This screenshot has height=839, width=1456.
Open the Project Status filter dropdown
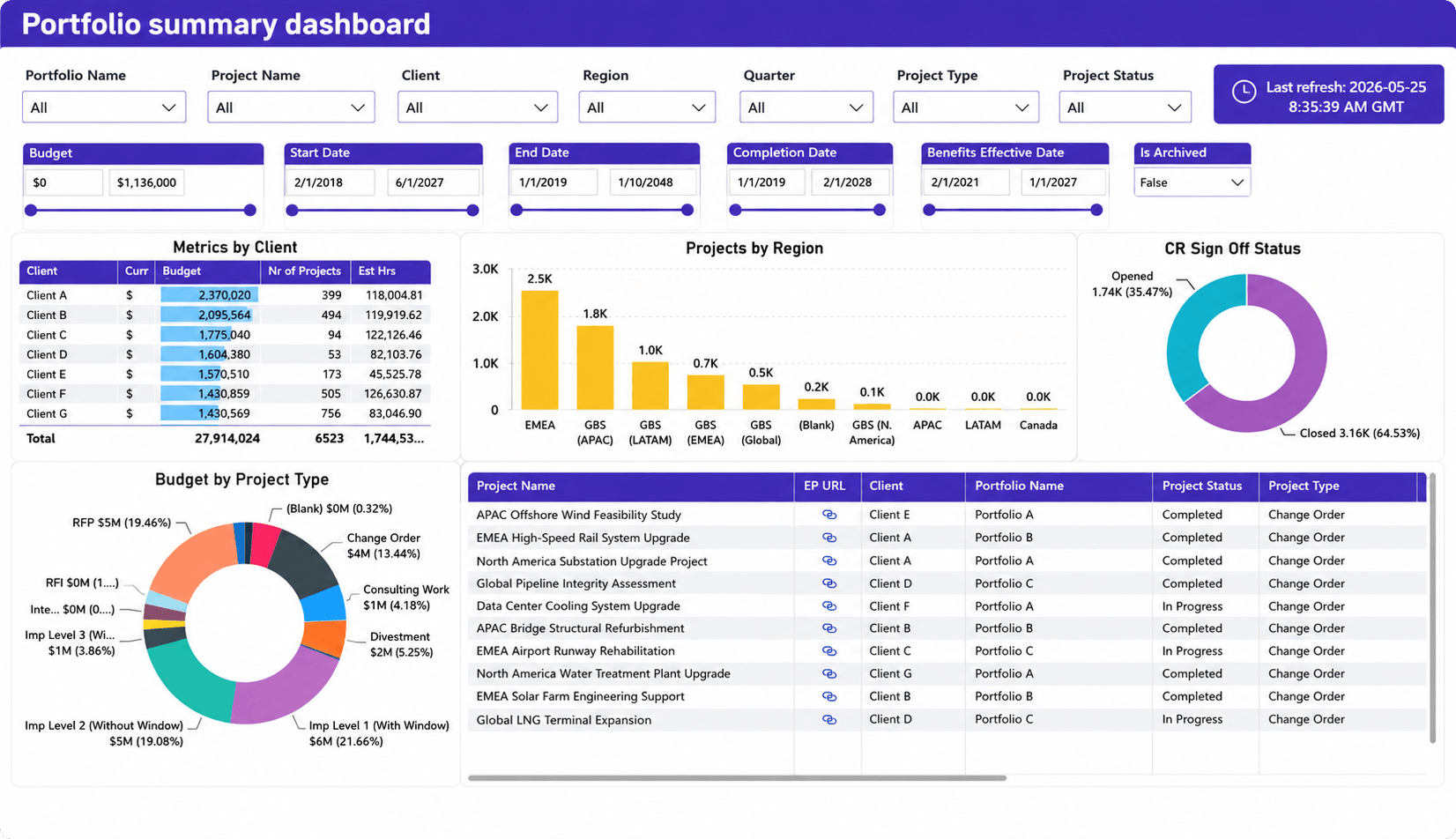pyautogui.click(x=1125, y=108)
